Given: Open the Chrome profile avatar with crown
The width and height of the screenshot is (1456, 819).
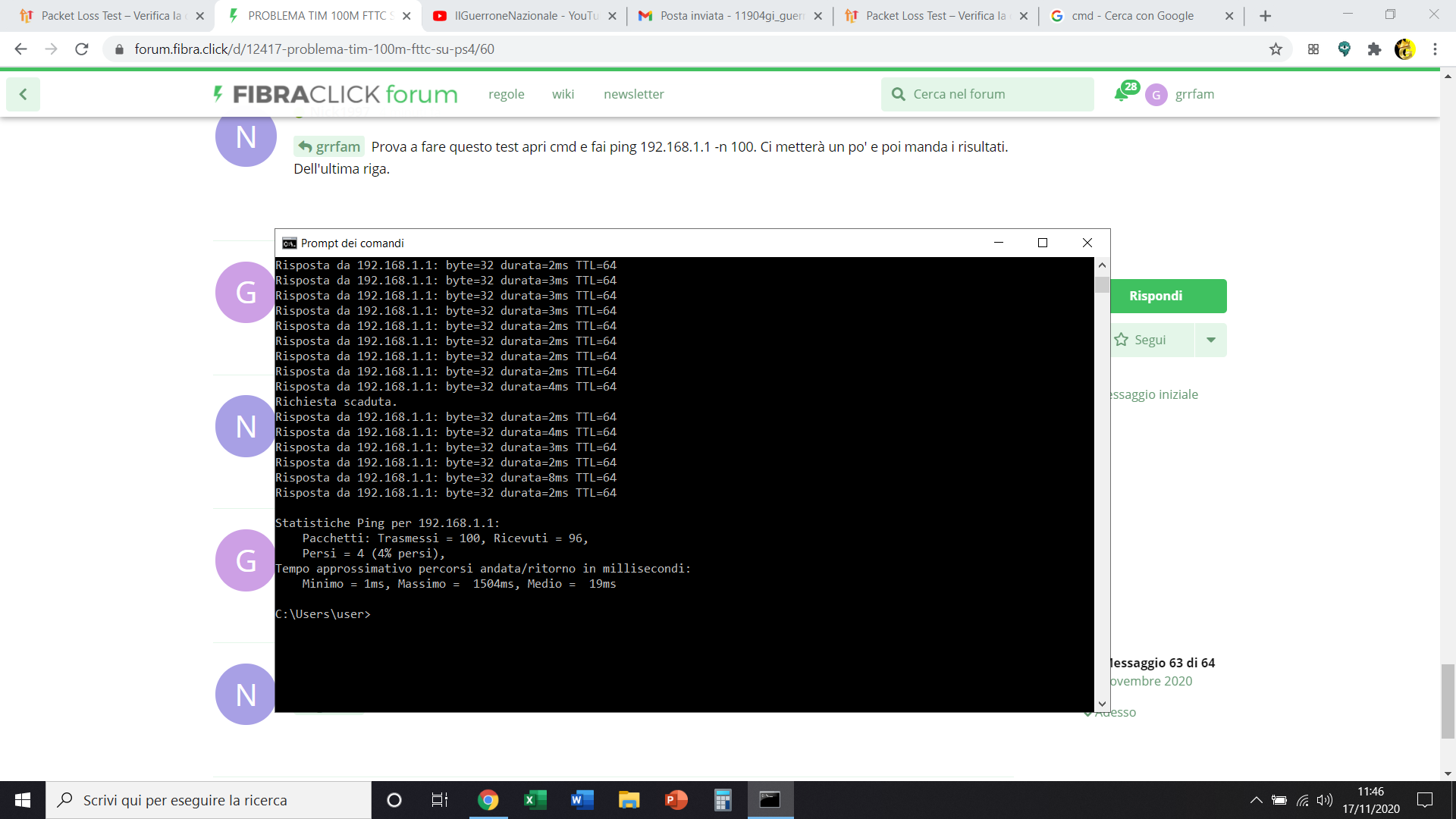Looking at the screenshot, I should [x=1407, y=49].
